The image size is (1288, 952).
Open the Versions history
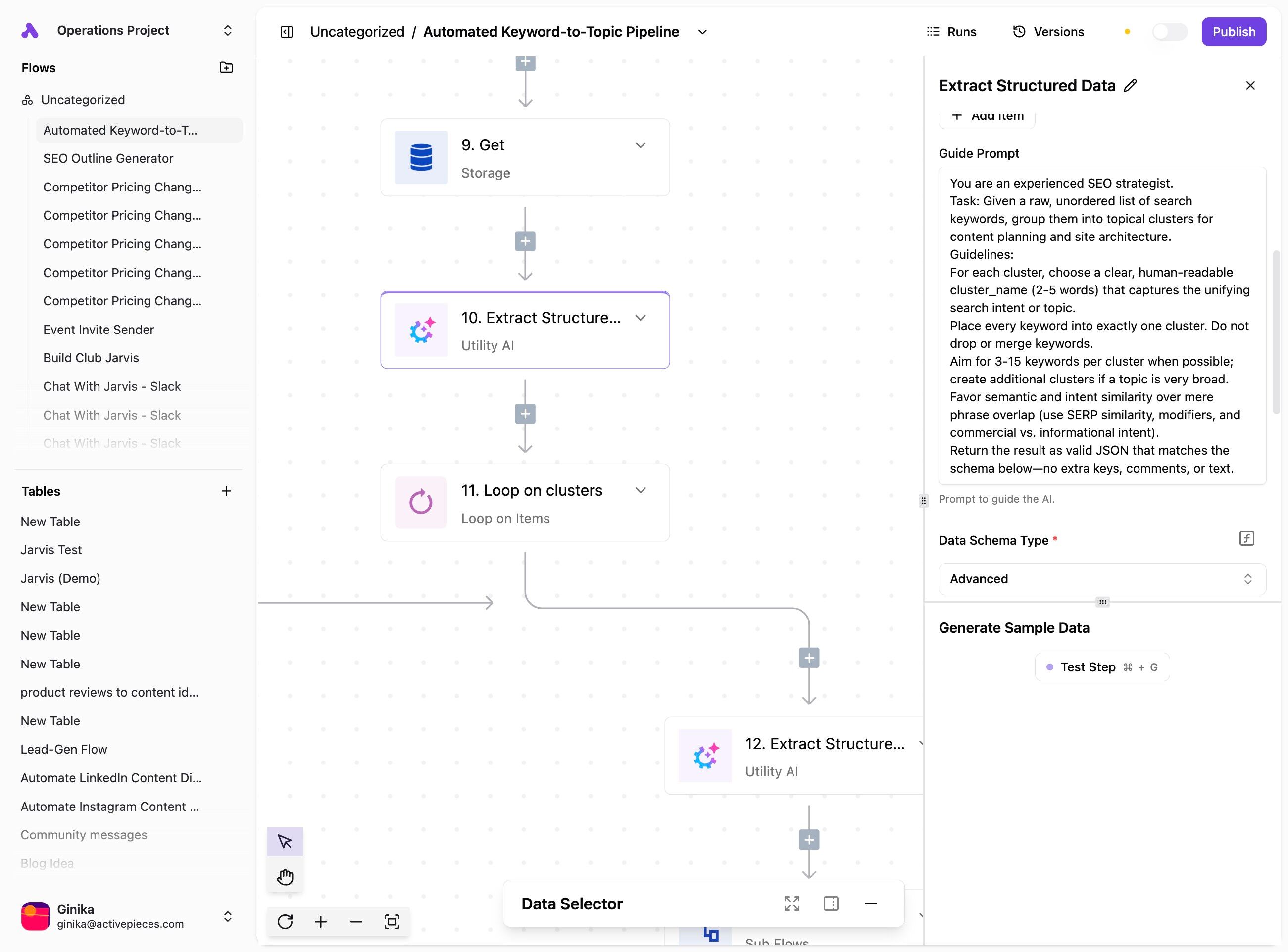click(x=1048, y=32)
